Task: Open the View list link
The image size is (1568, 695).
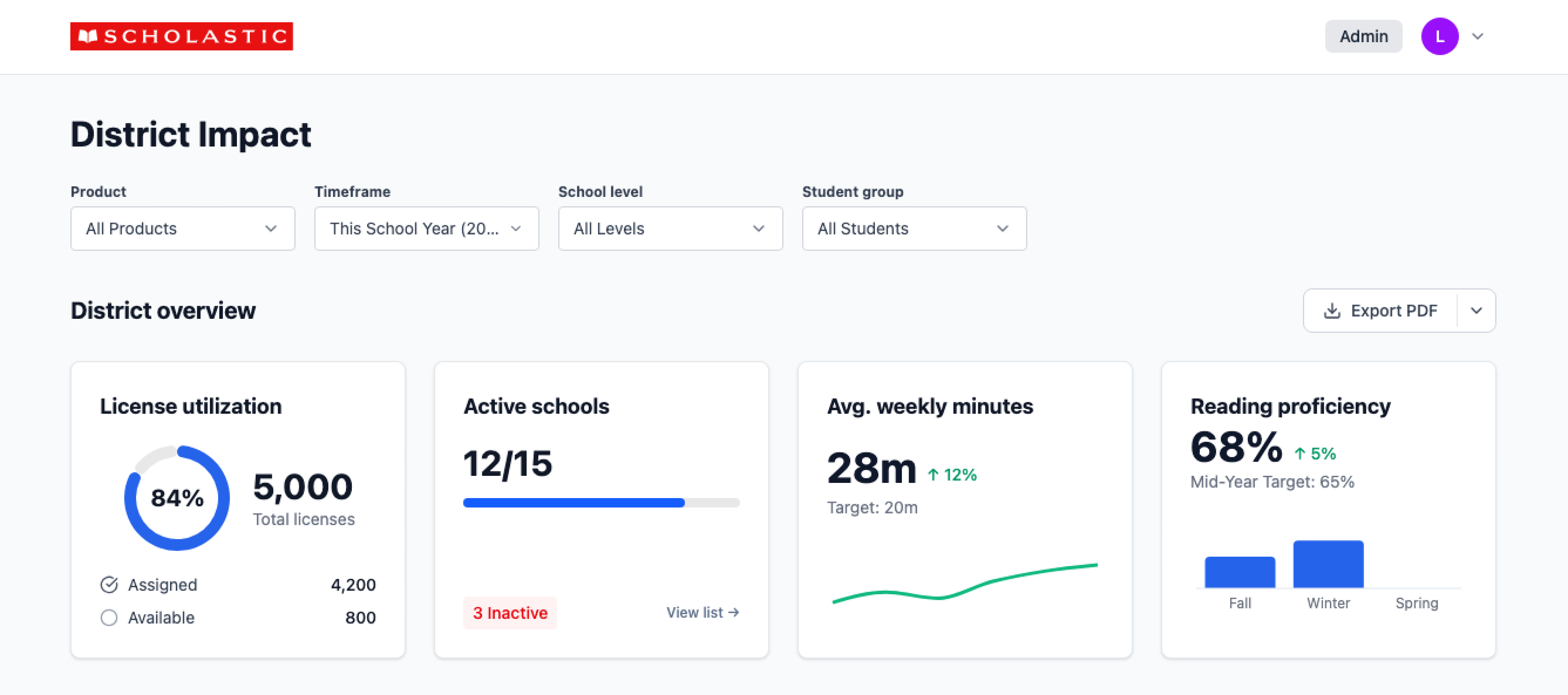Action: (694, 612)
